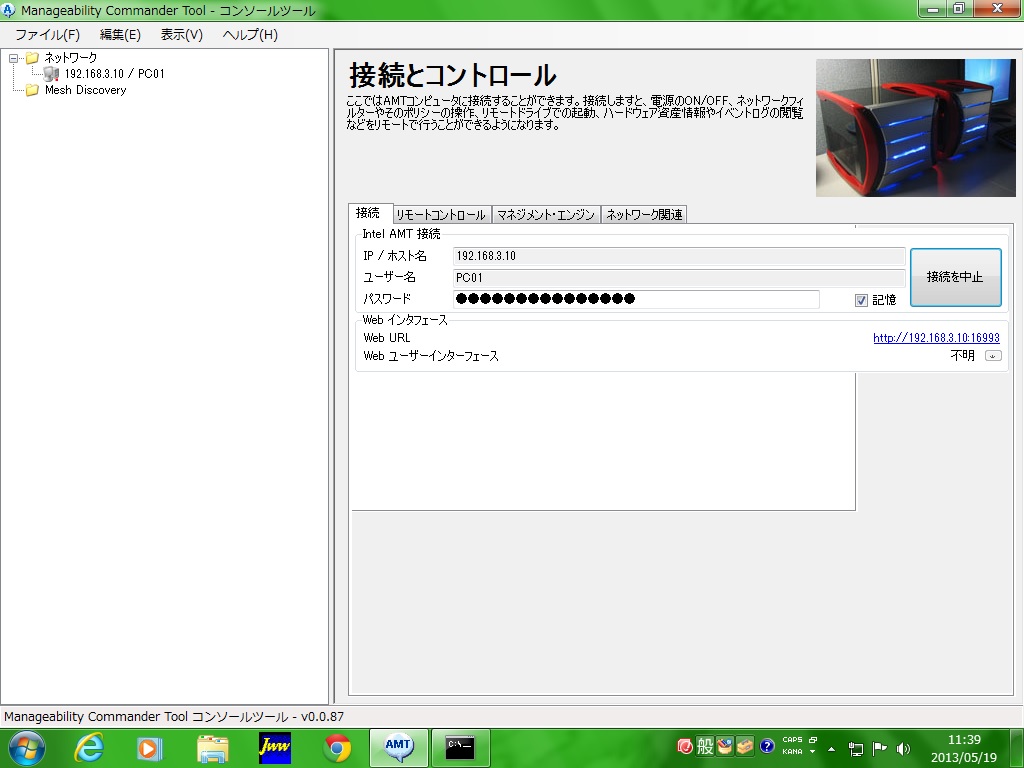Image resolution: width=1024 pixels, height=768 pixels.
Task: Click the Intel AMT 接続 group label
Action: [401, 234]
